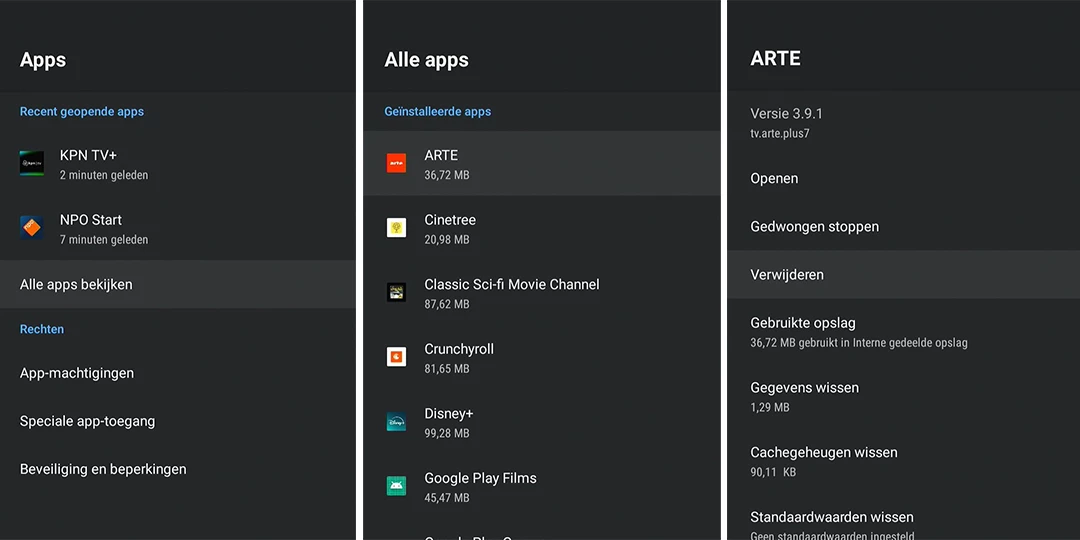Open Alle apps bekijken

point(76,285)
